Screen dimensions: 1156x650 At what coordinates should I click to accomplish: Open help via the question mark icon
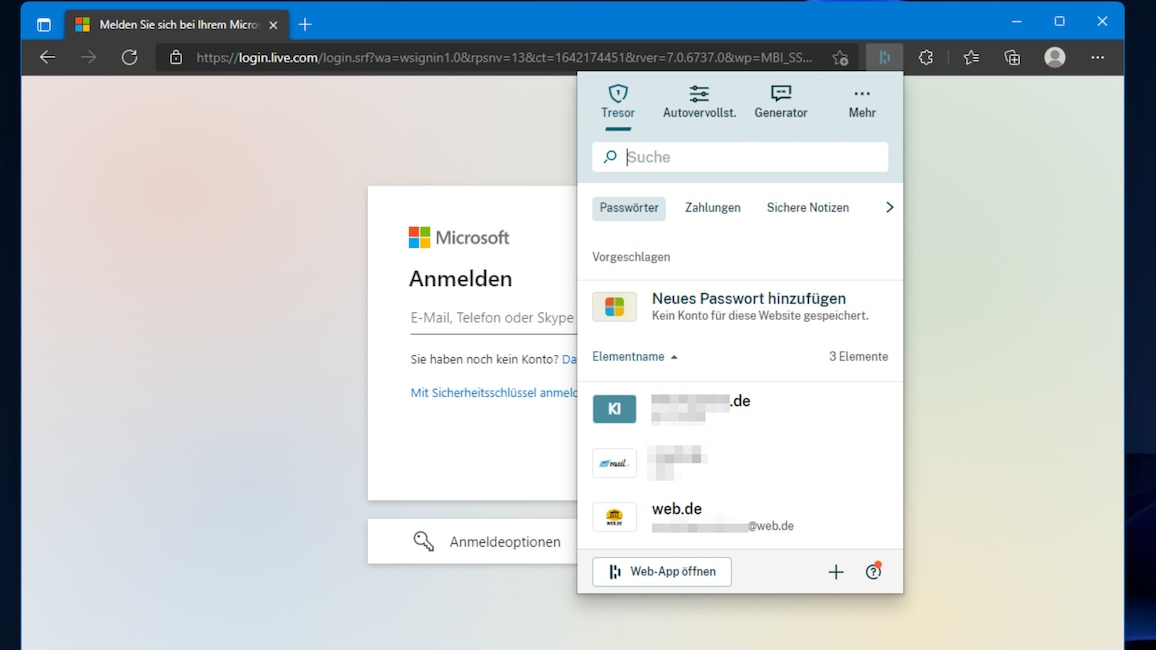872,571
